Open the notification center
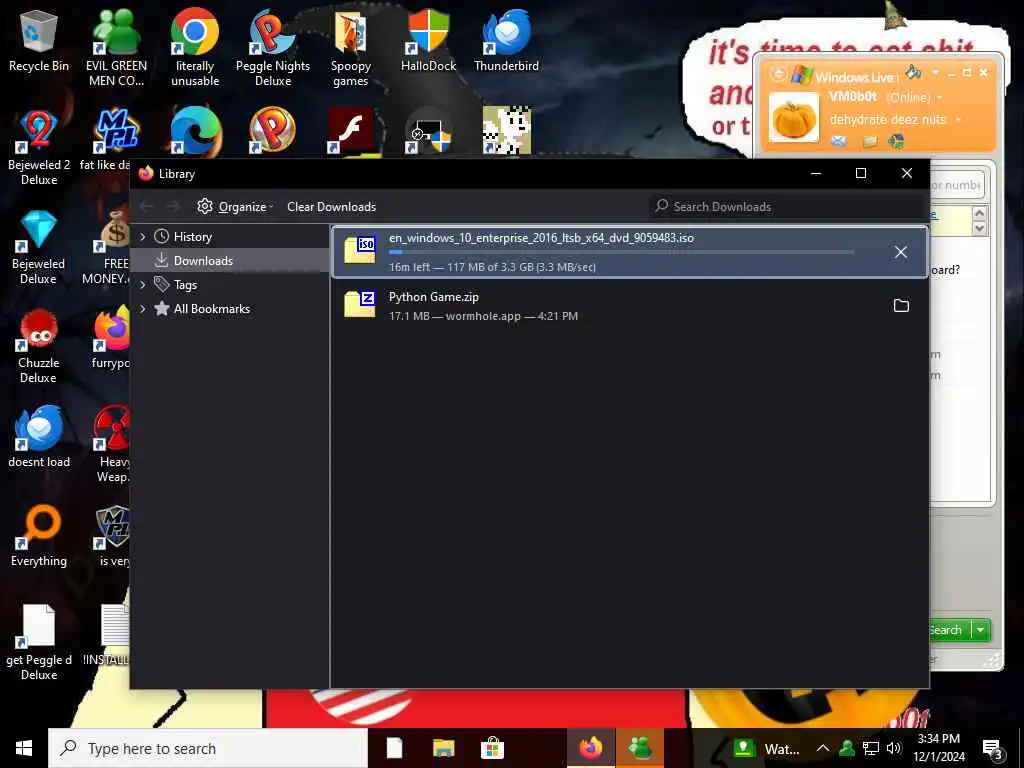 click(993, 749)
